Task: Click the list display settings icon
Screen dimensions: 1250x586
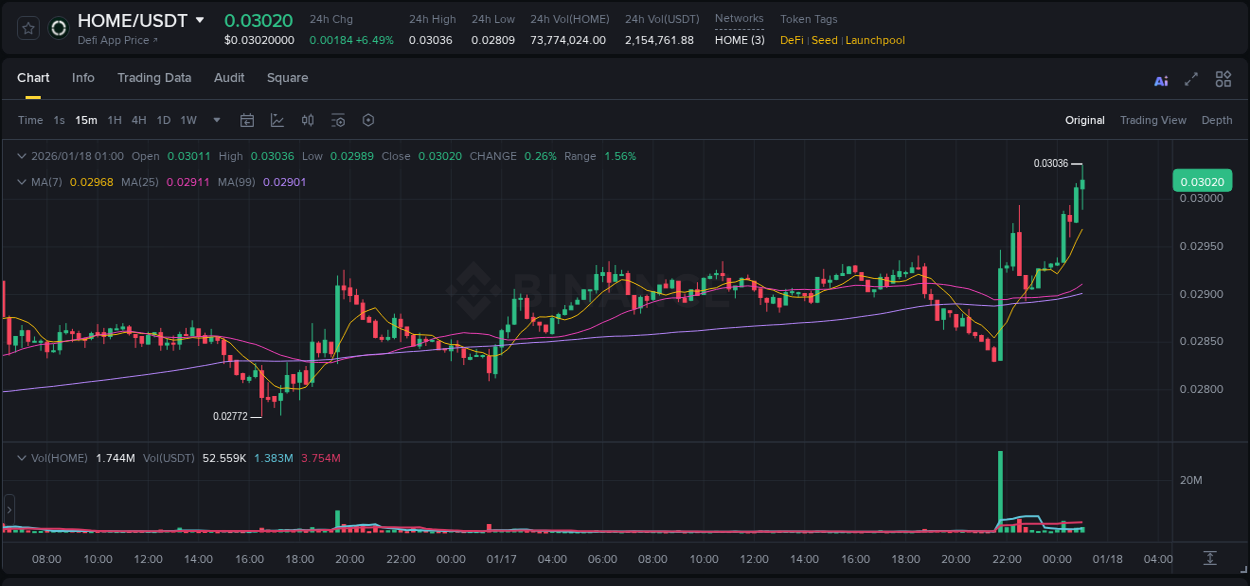Action: [338, 120]
